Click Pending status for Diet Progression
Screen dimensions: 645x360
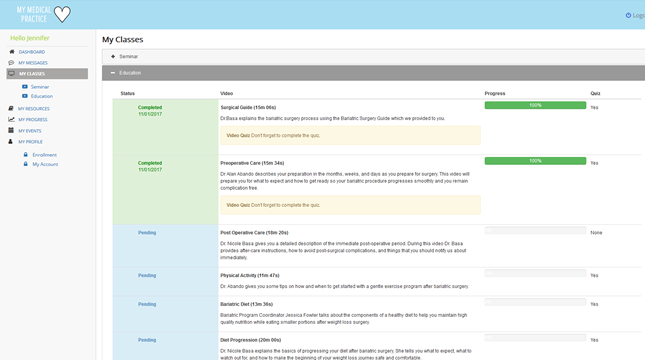pyautogui.click(x=147, y=340)
